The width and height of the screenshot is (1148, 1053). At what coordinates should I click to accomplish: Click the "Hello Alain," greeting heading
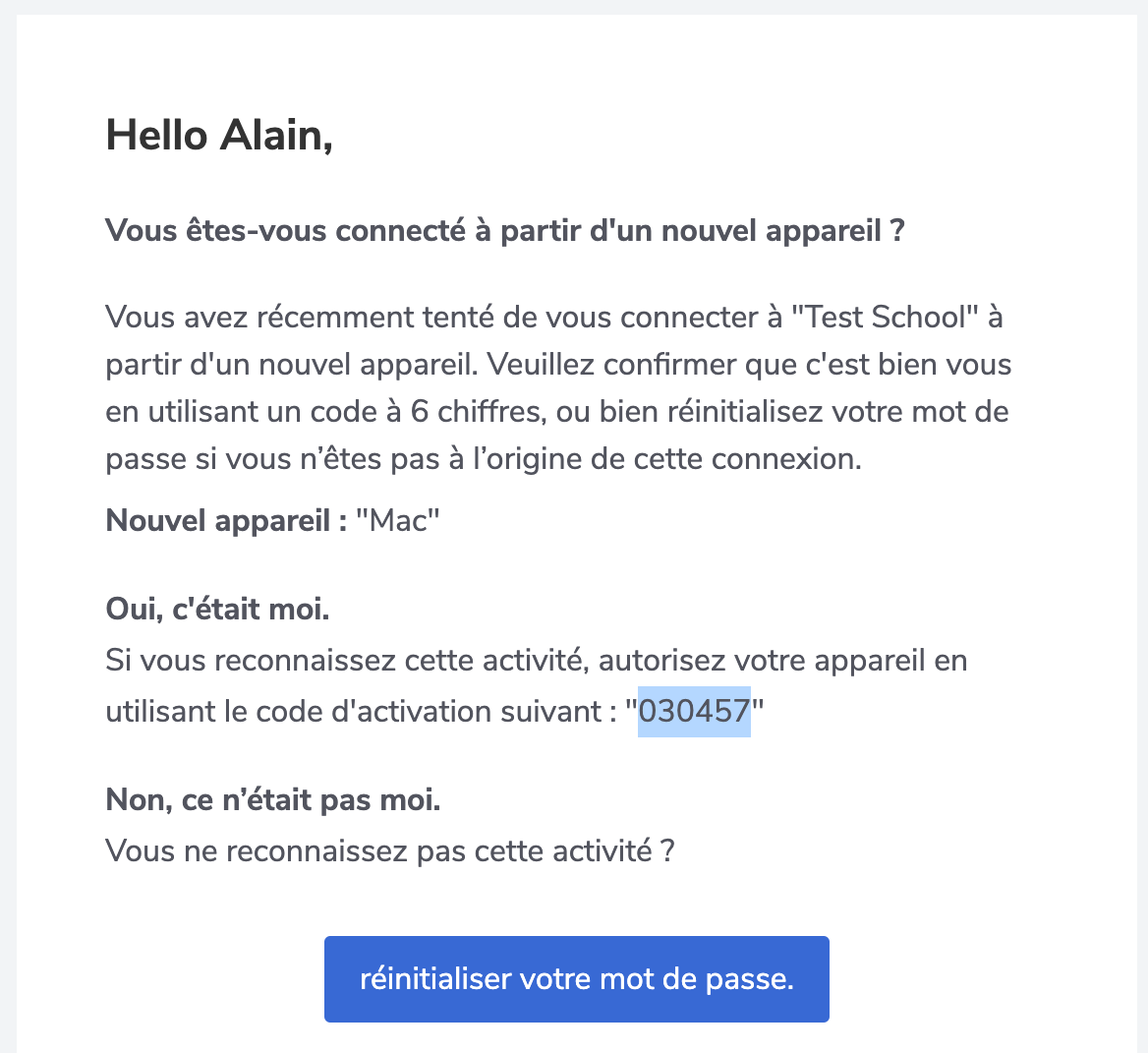219,137
